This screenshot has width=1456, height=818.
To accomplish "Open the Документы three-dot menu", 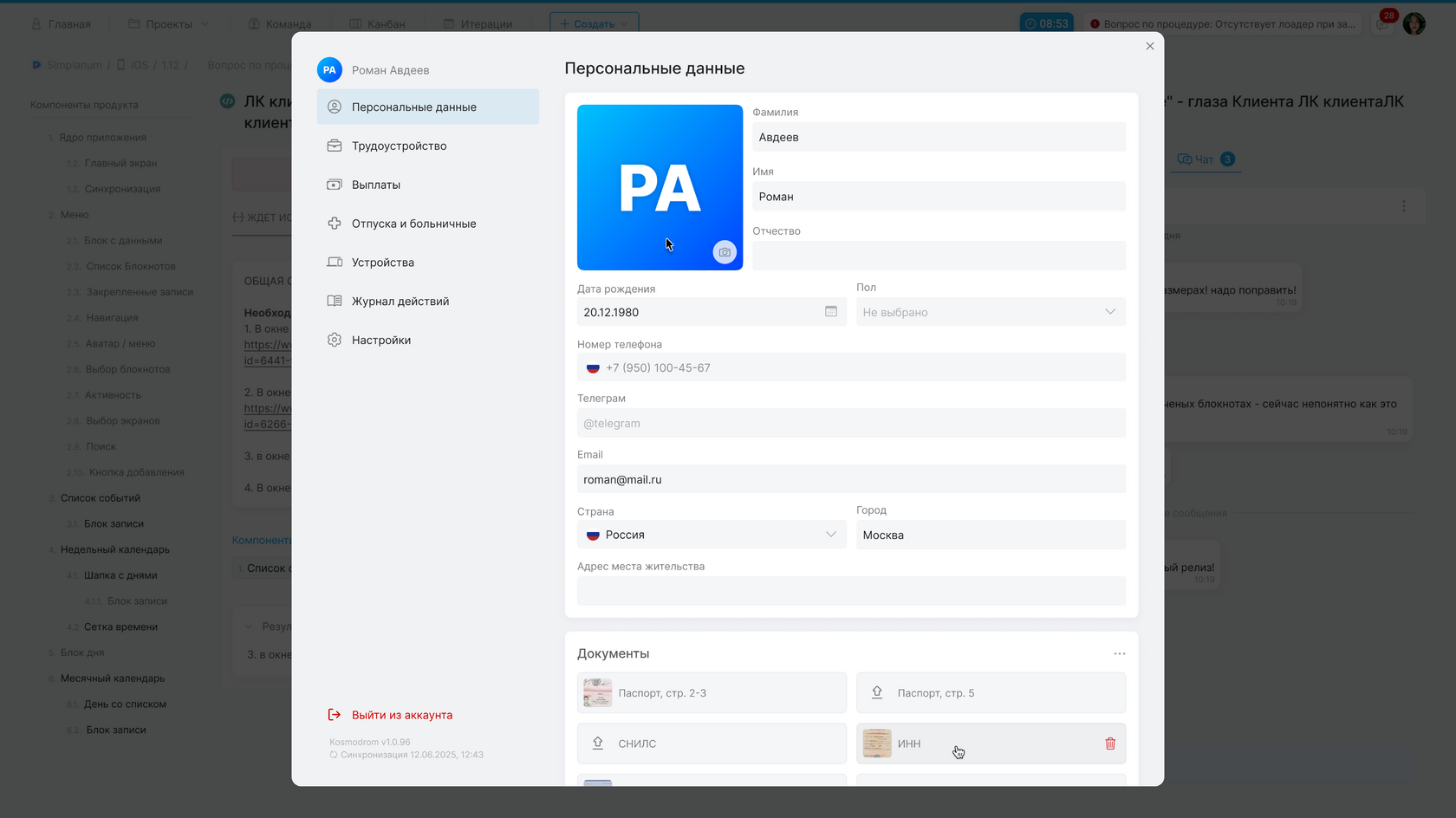I will [x=1120, y=653].
